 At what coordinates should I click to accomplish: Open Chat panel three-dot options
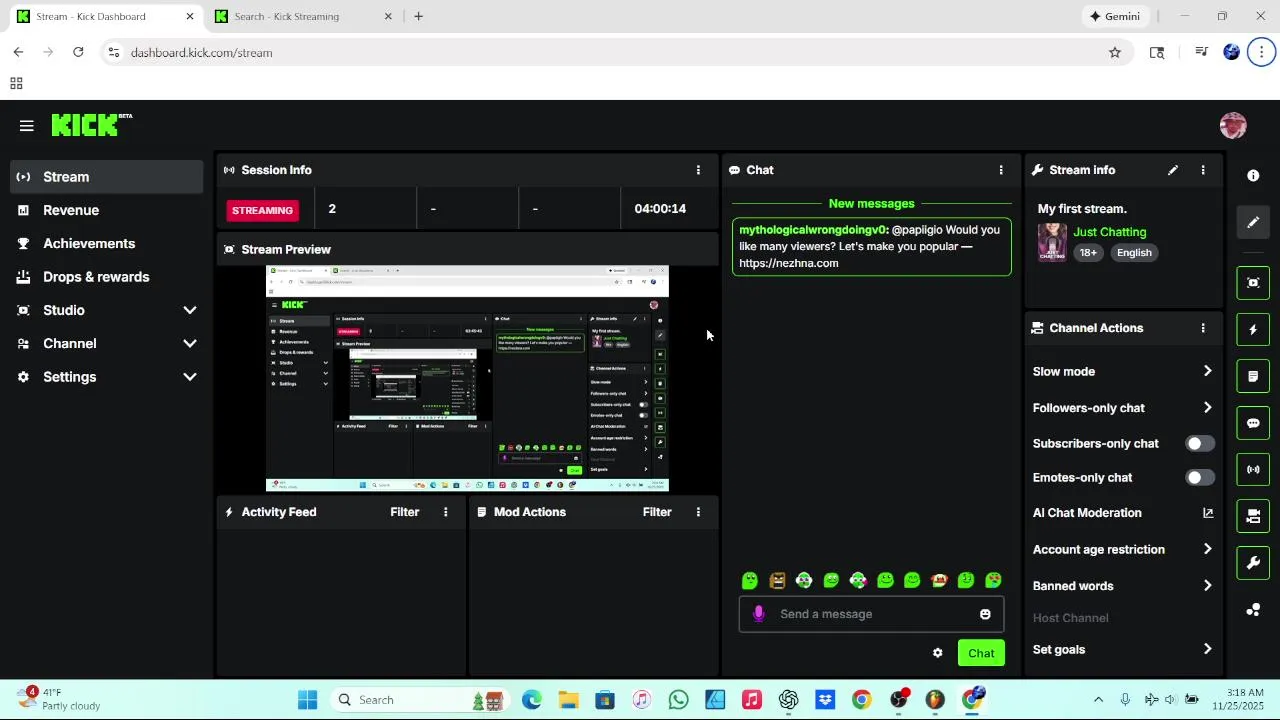(x=1001, y=170)
